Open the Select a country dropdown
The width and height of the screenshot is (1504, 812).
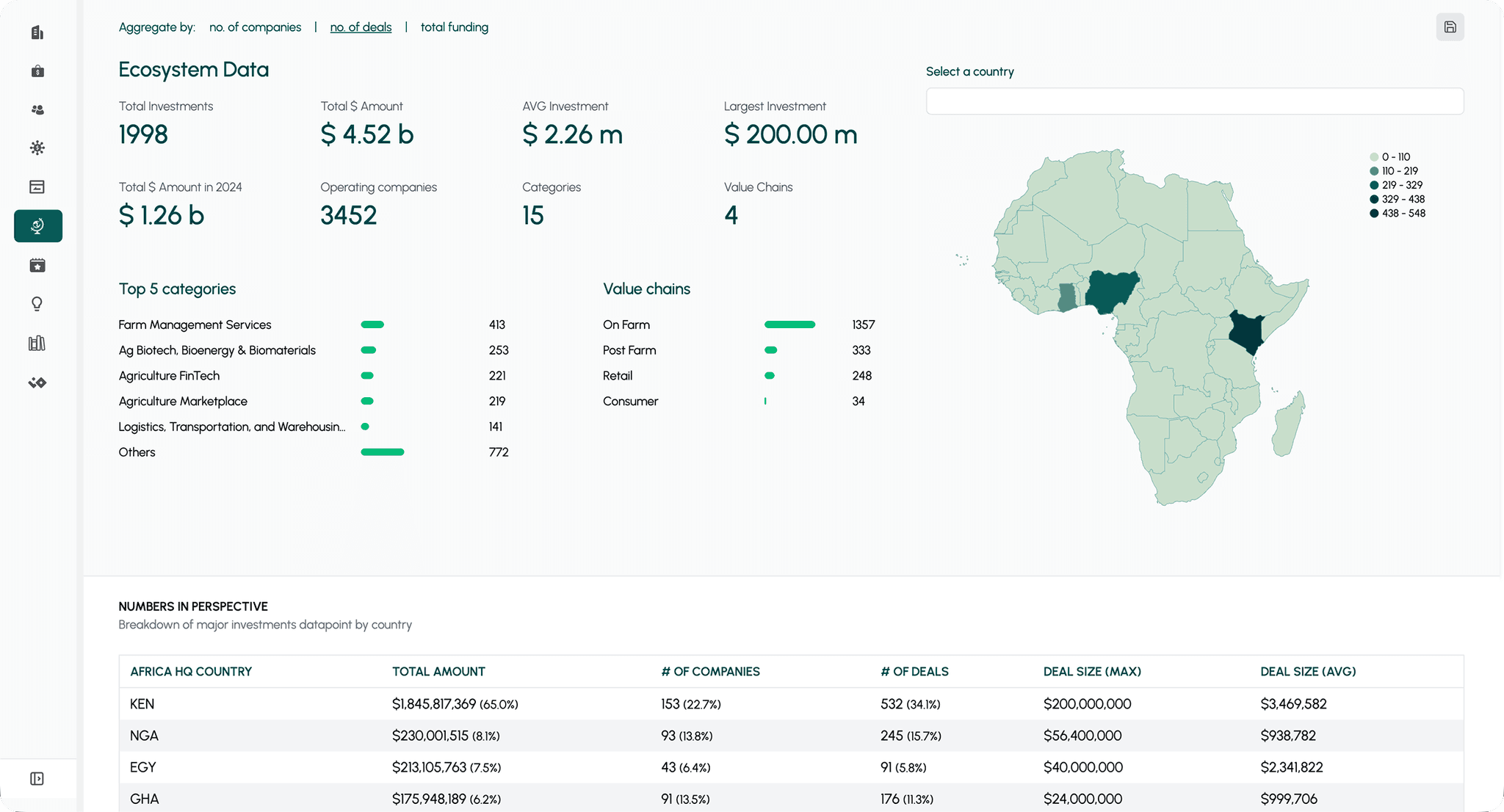[1194, 101]
